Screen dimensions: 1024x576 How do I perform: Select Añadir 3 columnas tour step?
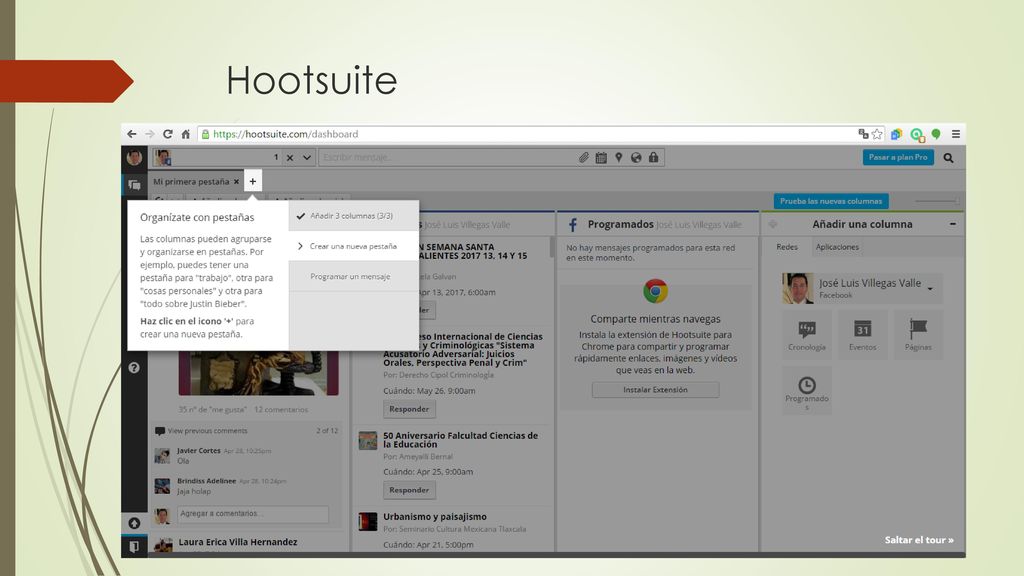coord(354,216)
